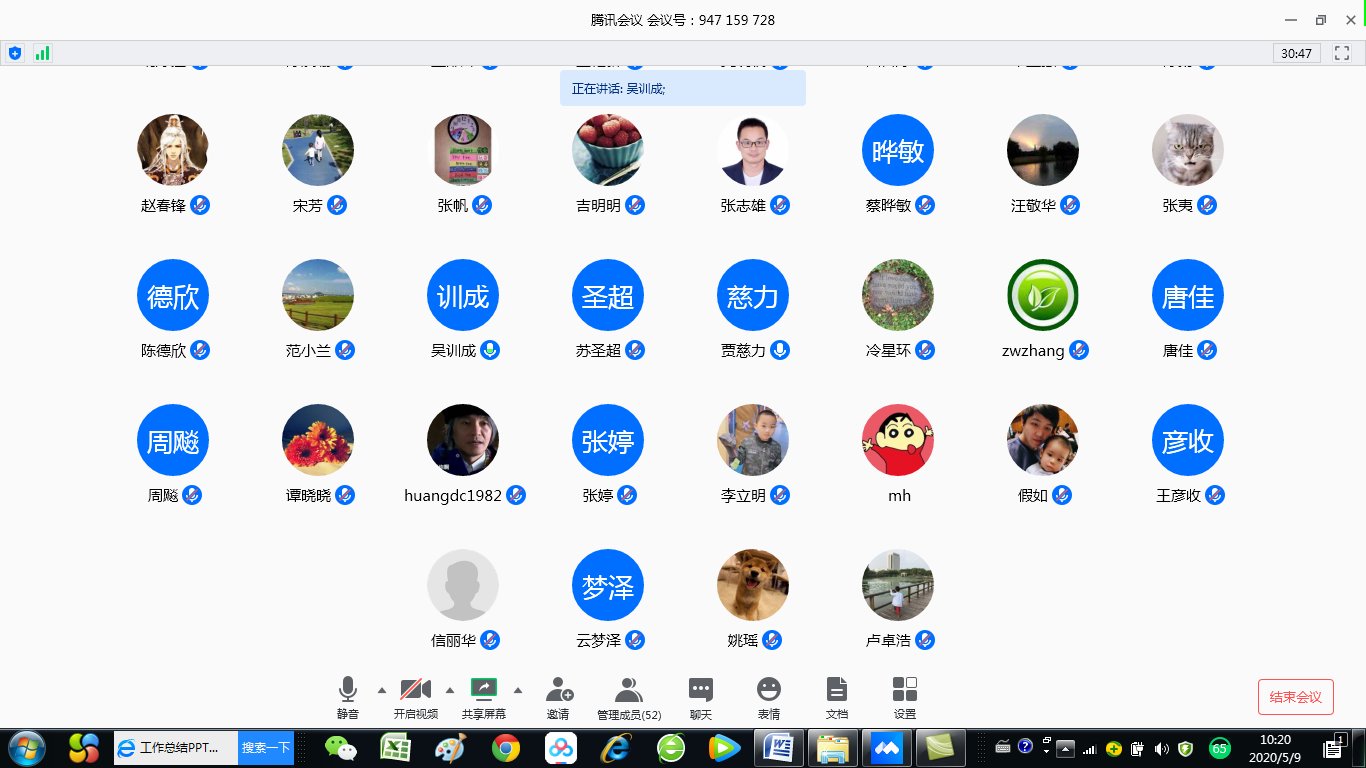Screen dimensions: 1366x768
Task: Select 张志雄's participant avatar
Action: [x=753, y=150]
